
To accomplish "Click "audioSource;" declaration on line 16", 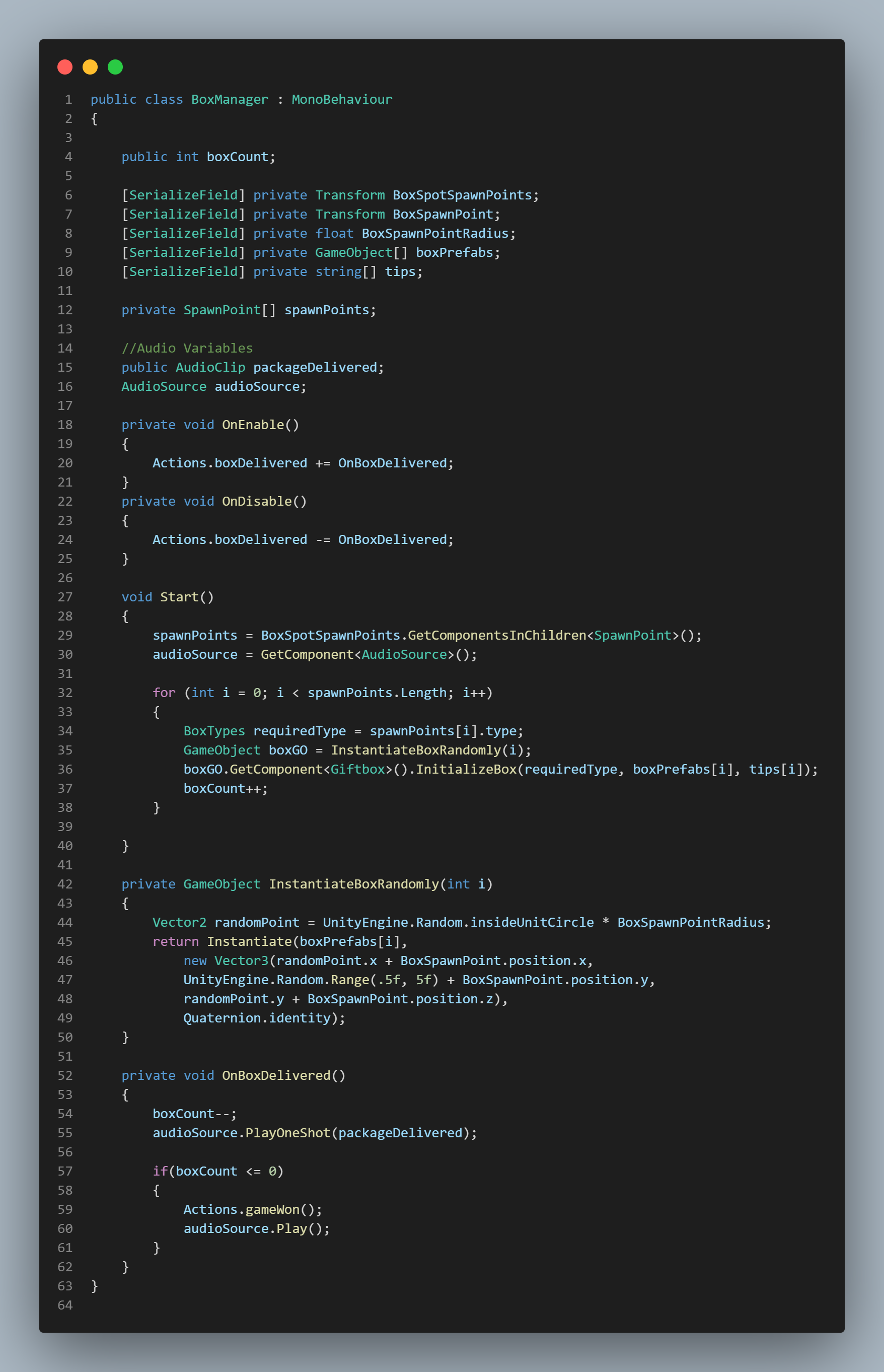I will 261,386.
